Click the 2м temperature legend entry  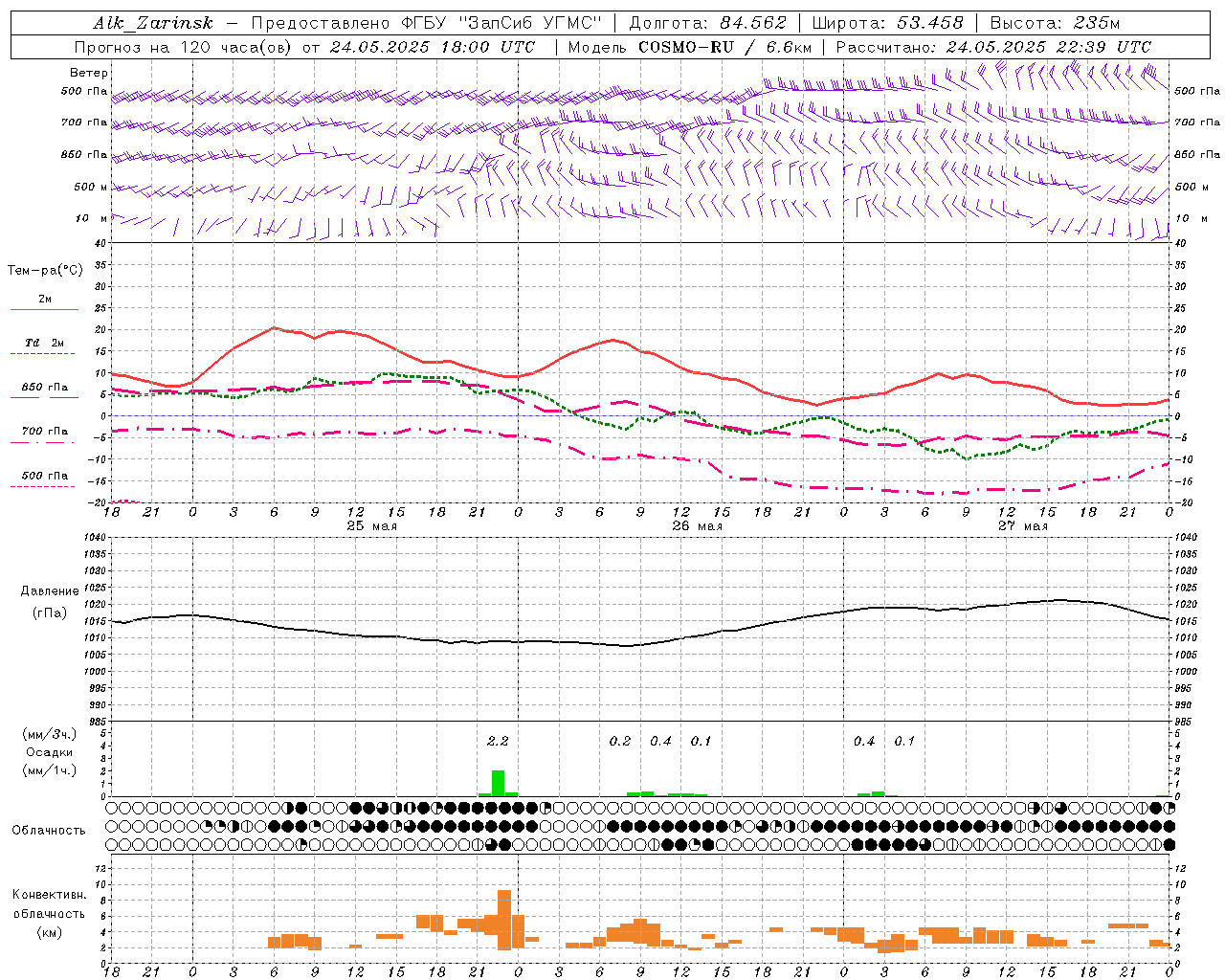[x=45, y=300]
